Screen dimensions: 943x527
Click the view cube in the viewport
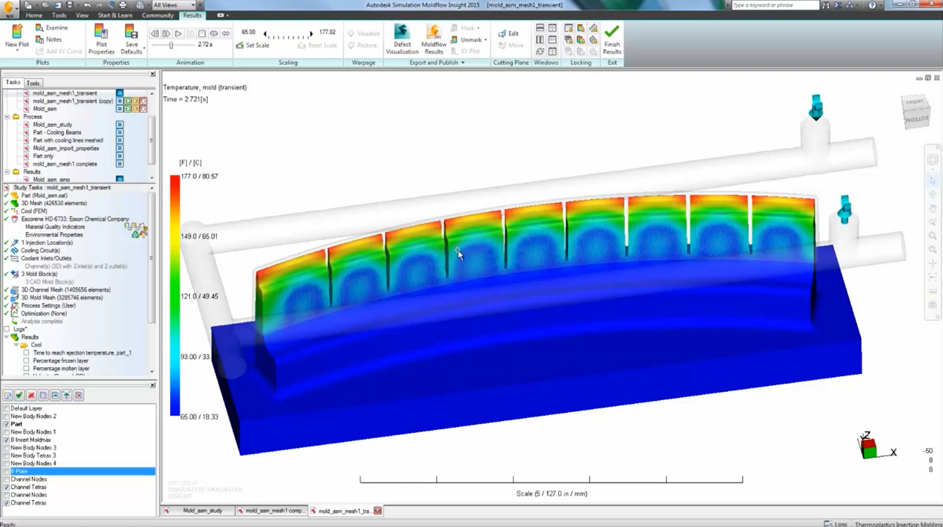pos(916,111)
